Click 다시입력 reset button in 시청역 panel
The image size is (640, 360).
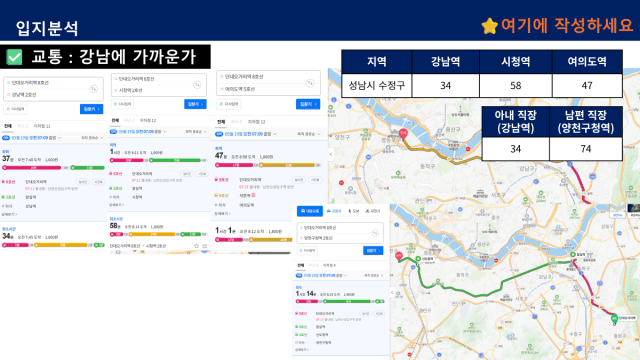coord(122,104)
